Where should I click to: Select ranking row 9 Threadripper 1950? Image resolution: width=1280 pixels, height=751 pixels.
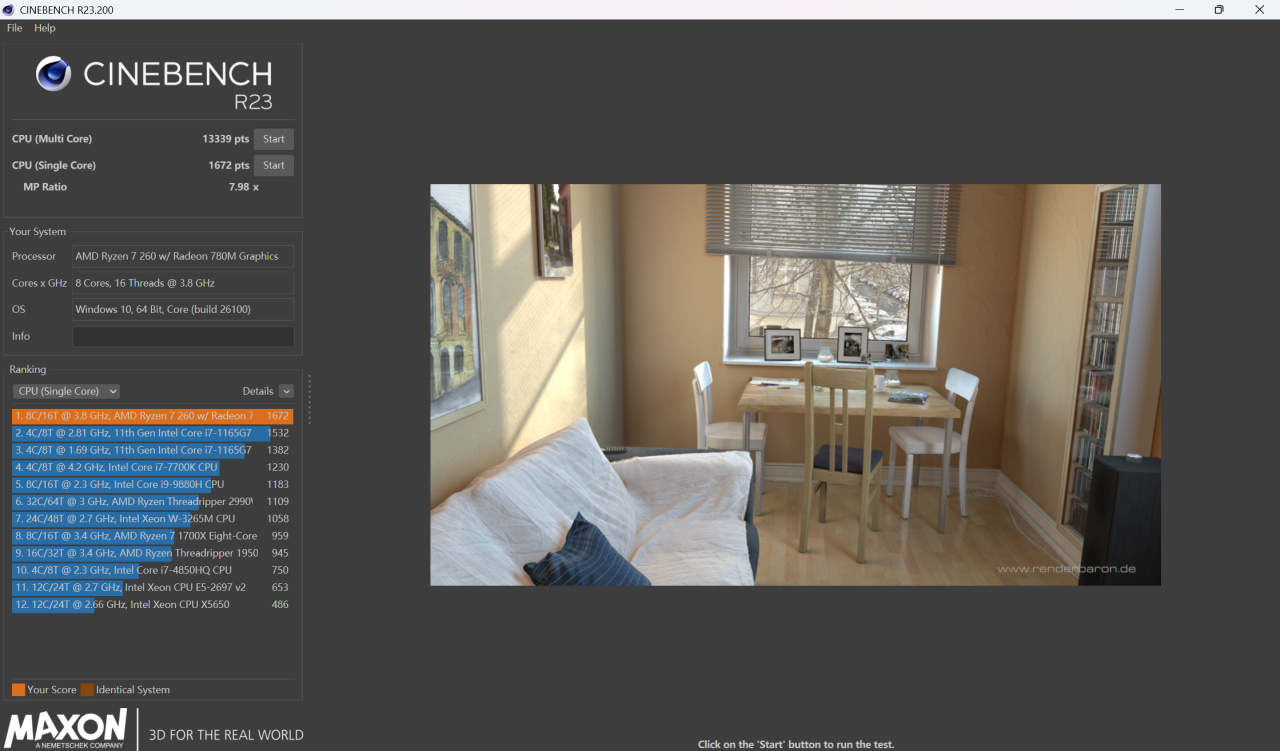coord(152,553)
